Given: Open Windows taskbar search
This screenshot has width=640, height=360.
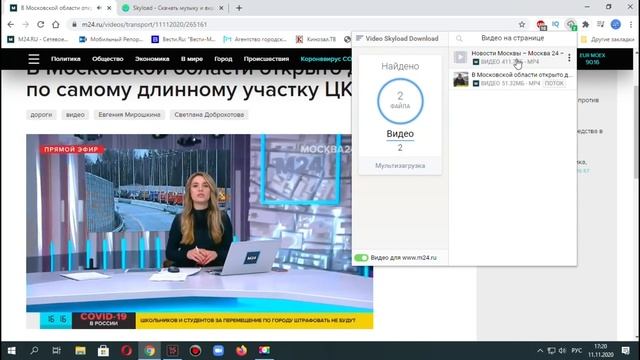Looking at the screenshot, I should coord(34,351).
